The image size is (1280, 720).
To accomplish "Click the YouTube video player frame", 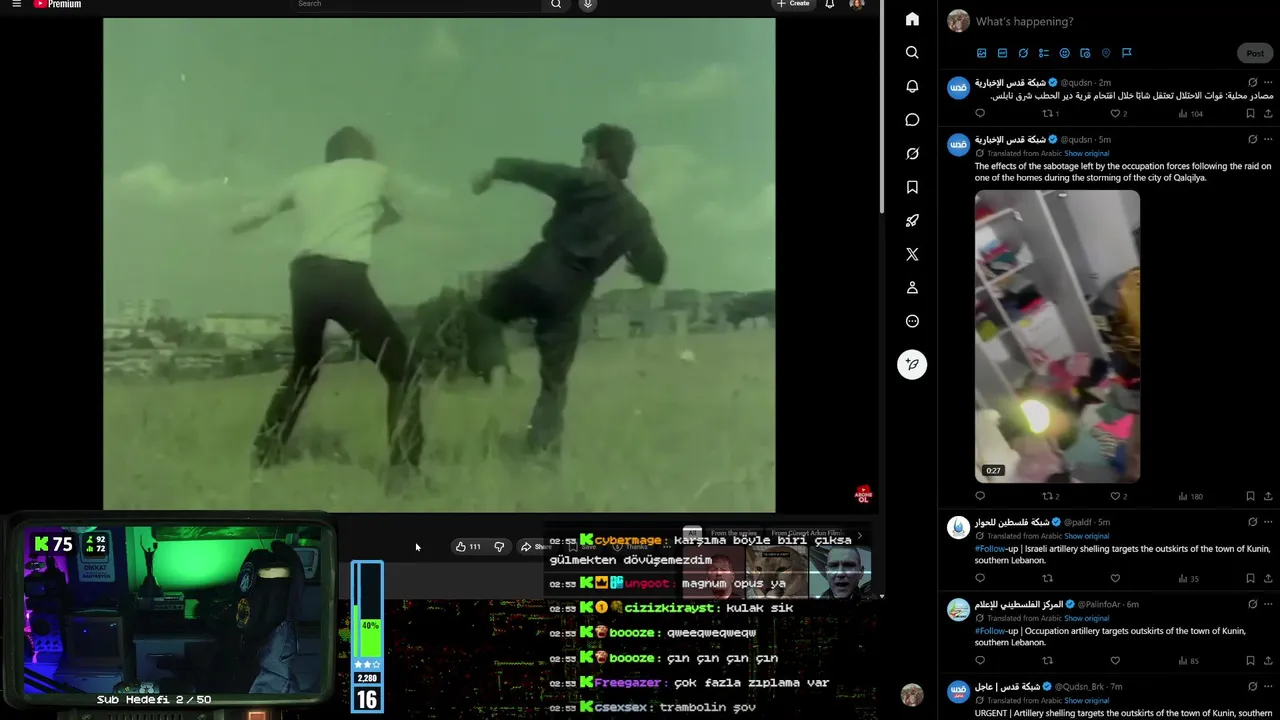I will (439, 265).
